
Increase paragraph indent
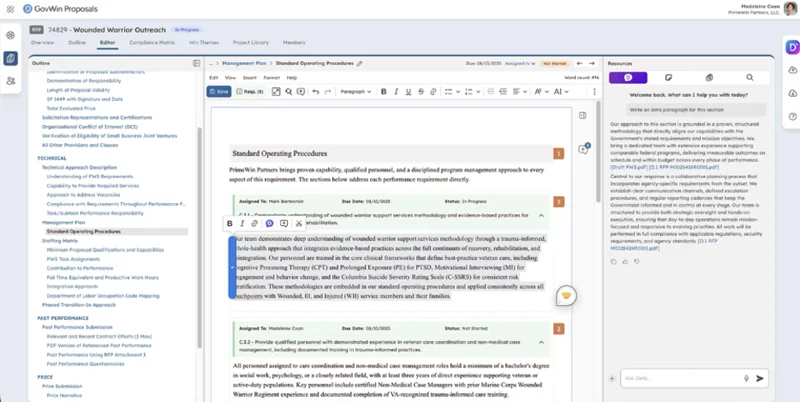coord(503,92)
